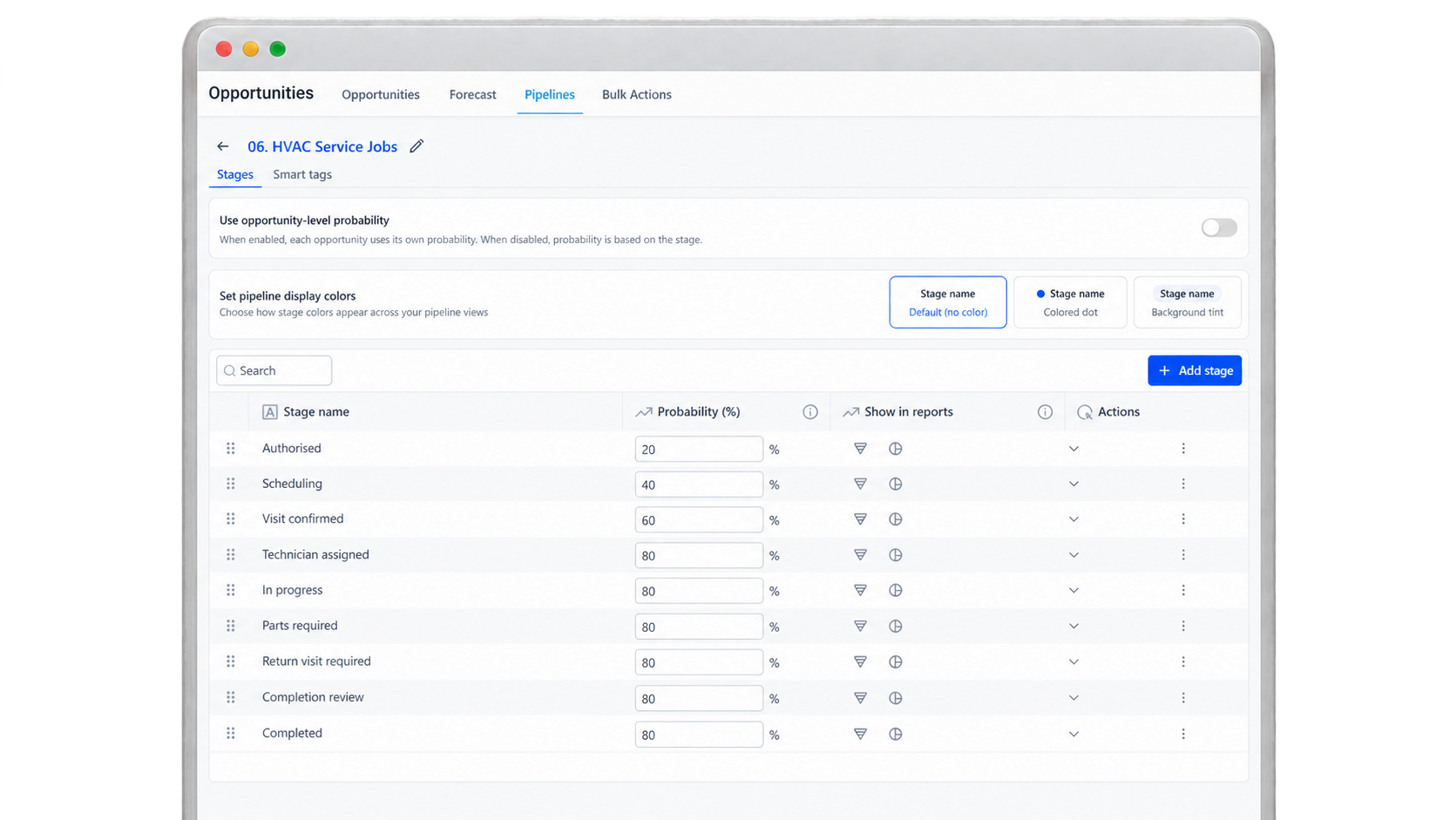Open the three-dot menu for In progress

tap(1183, 591)
